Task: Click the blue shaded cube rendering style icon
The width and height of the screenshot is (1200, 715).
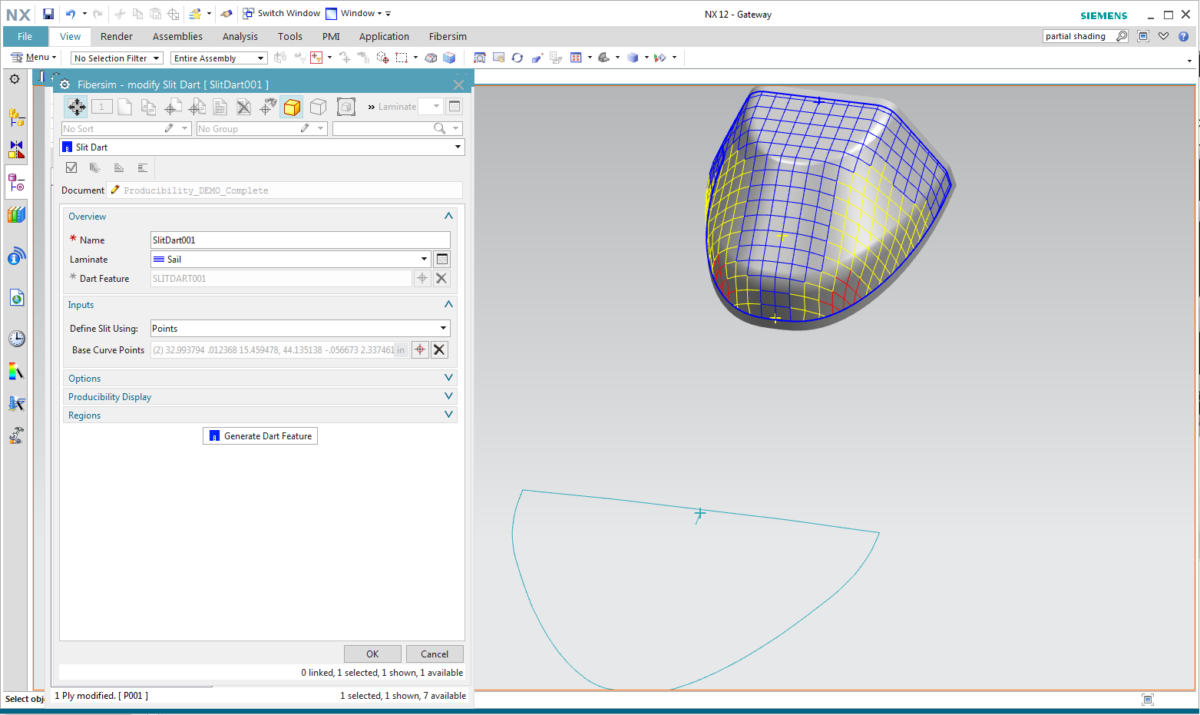Action: 632,58
